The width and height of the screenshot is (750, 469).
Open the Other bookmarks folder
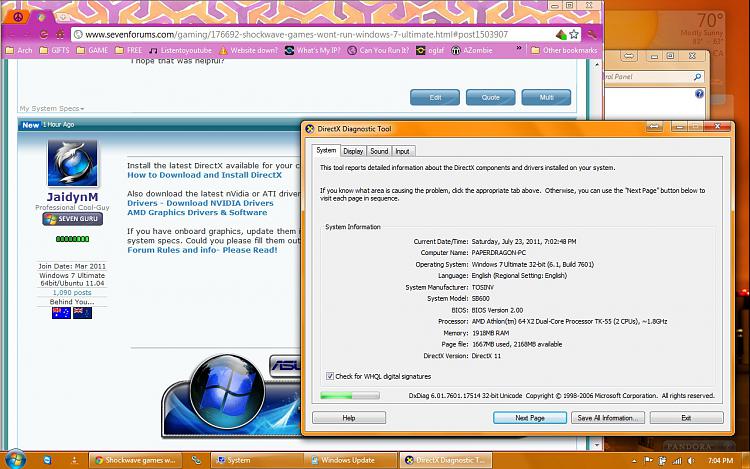coord(564,50)
